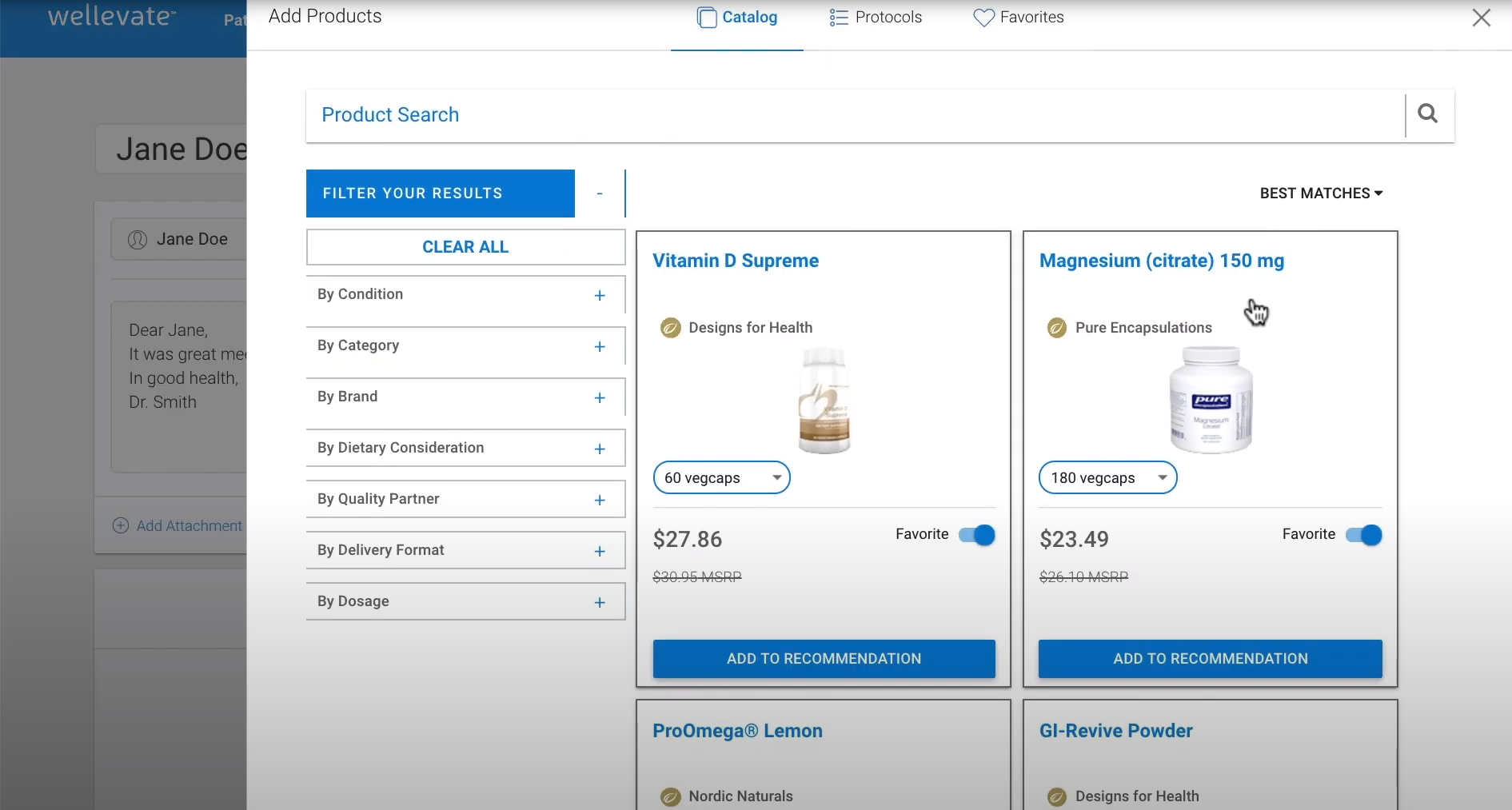Switch to the Catalog tab
The height and width of the screenshot is (810, 1512).
[x=737, y=18]
